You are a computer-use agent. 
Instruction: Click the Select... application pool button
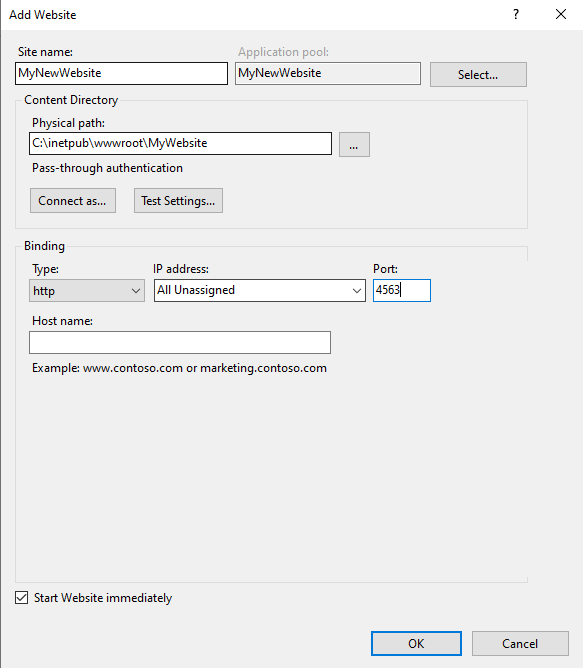[x=478, y=75]
